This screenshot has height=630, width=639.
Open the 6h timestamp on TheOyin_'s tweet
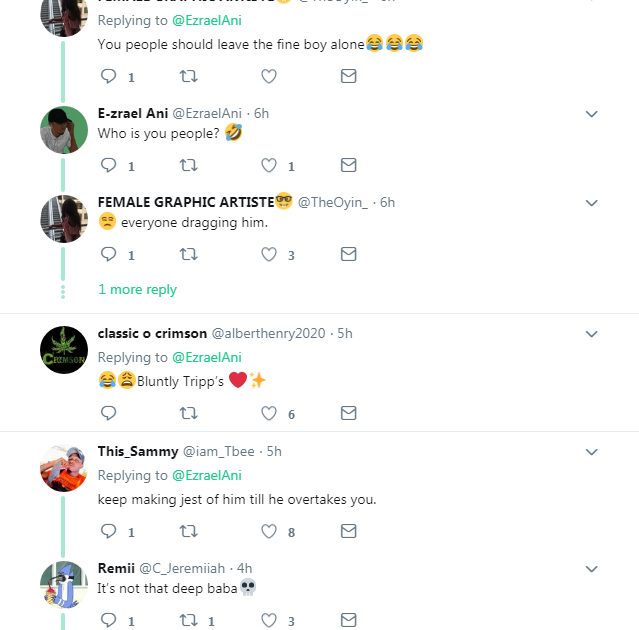pyautogui.click(x=387, y=202)
